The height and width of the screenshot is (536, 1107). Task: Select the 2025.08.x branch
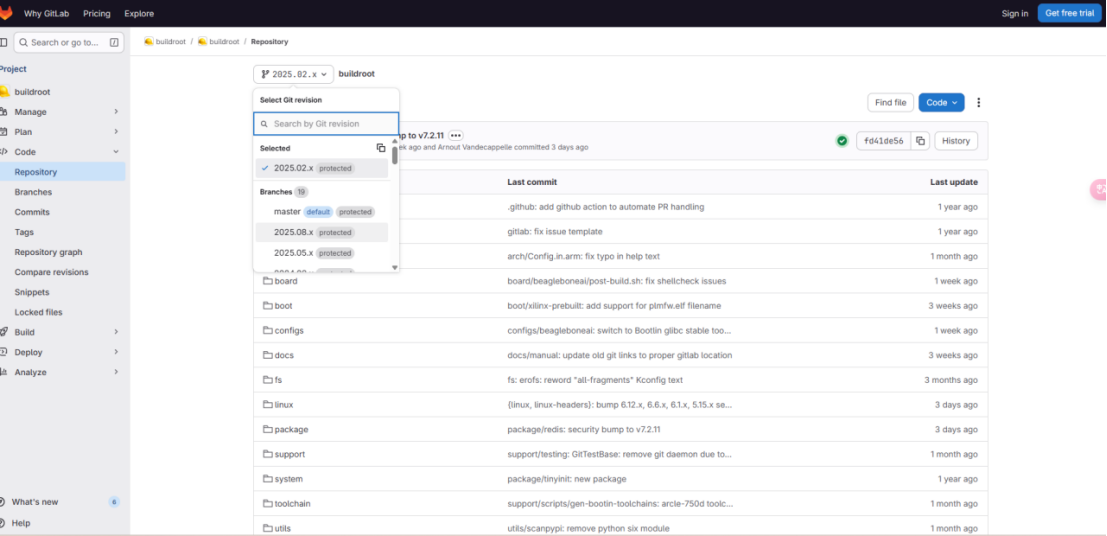[x=322, y=232]
